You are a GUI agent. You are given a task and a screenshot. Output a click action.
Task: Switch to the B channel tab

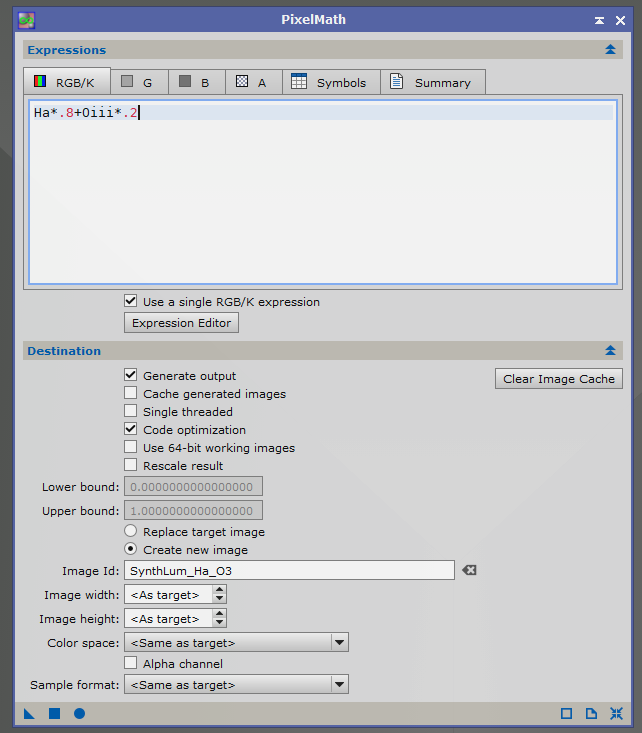(x=196, y=82)
